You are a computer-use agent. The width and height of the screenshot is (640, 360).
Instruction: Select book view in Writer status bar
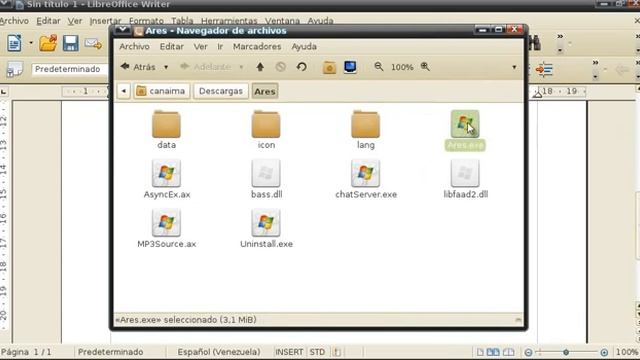pos(508,352)
